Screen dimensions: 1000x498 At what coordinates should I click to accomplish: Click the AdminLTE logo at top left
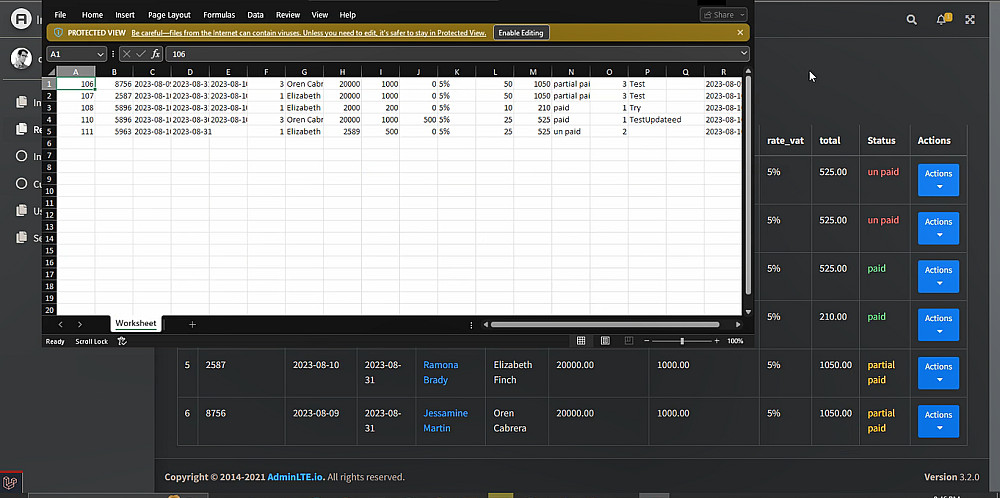22,18
